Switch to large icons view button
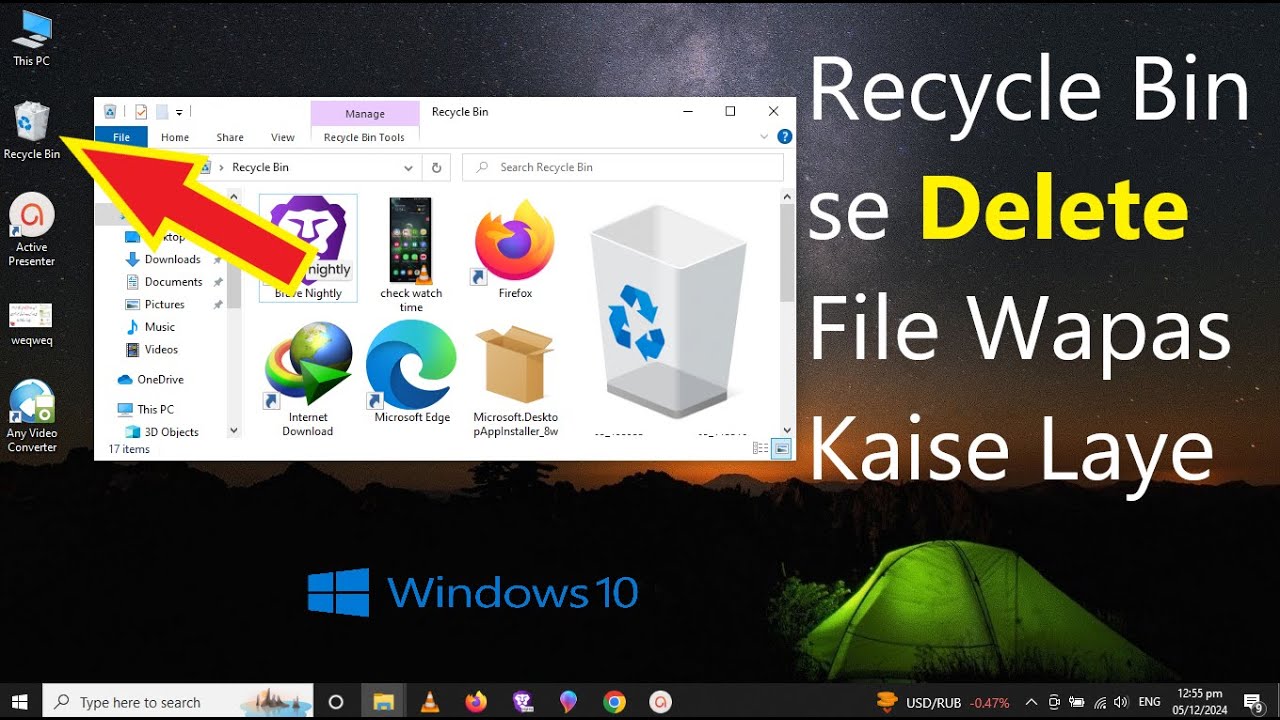This screenshot has height=720, width=1280. (x=781, y=449)
